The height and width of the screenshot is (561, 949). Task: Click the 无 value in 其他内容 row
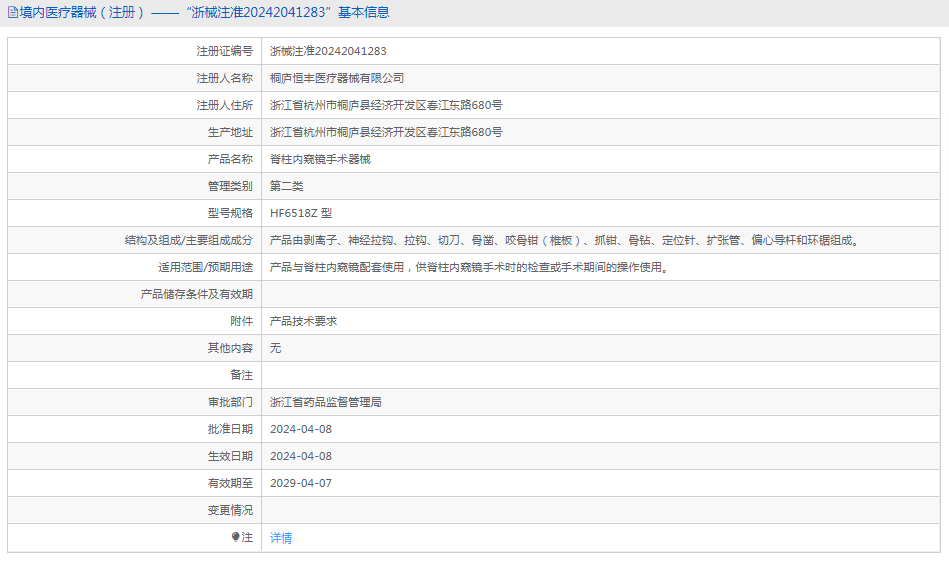pos(275,348)
